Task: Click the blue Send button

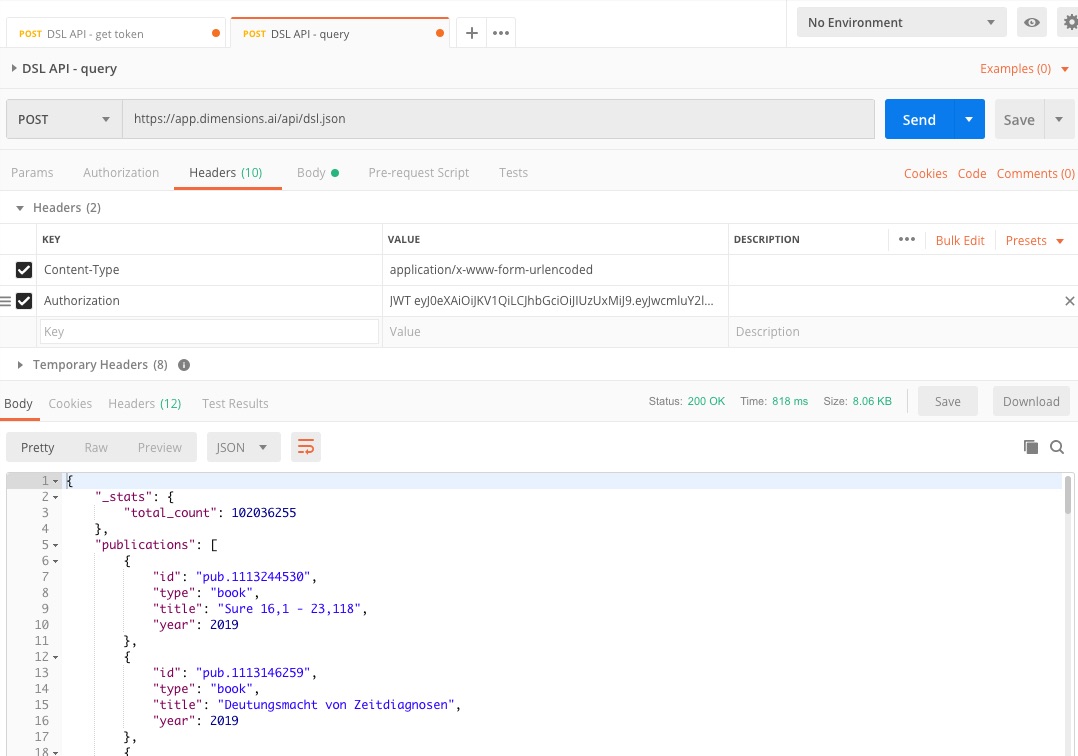Action: click(x=919, y=120)
